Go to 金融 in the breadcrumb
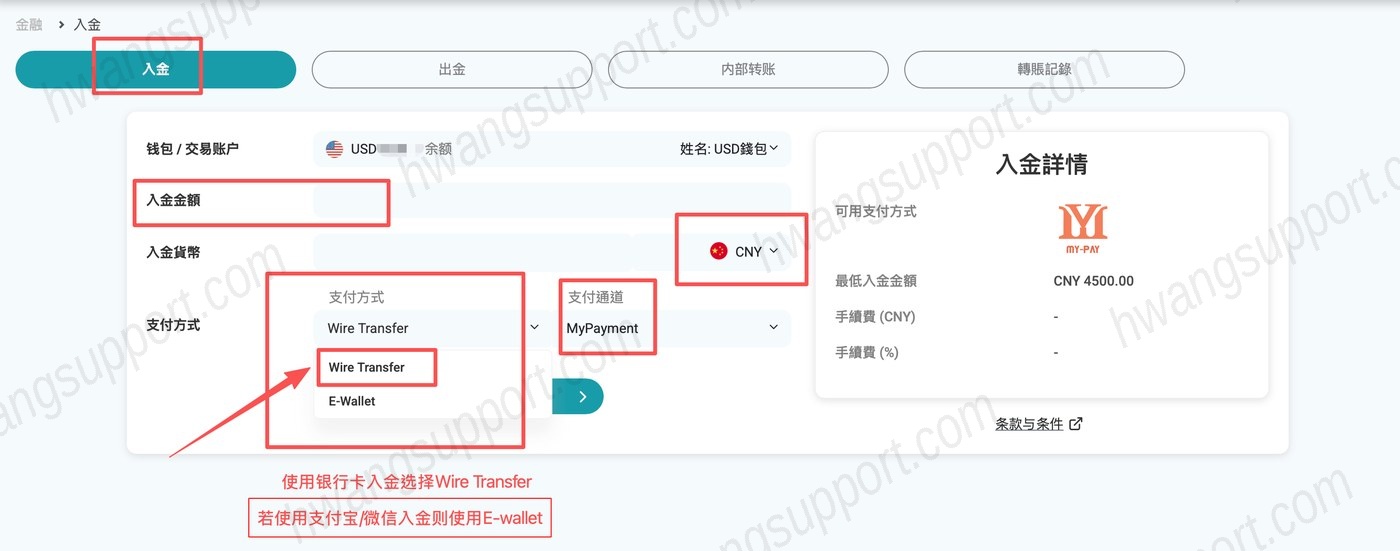Viewport: 1400px width, 551px height. 29,23
